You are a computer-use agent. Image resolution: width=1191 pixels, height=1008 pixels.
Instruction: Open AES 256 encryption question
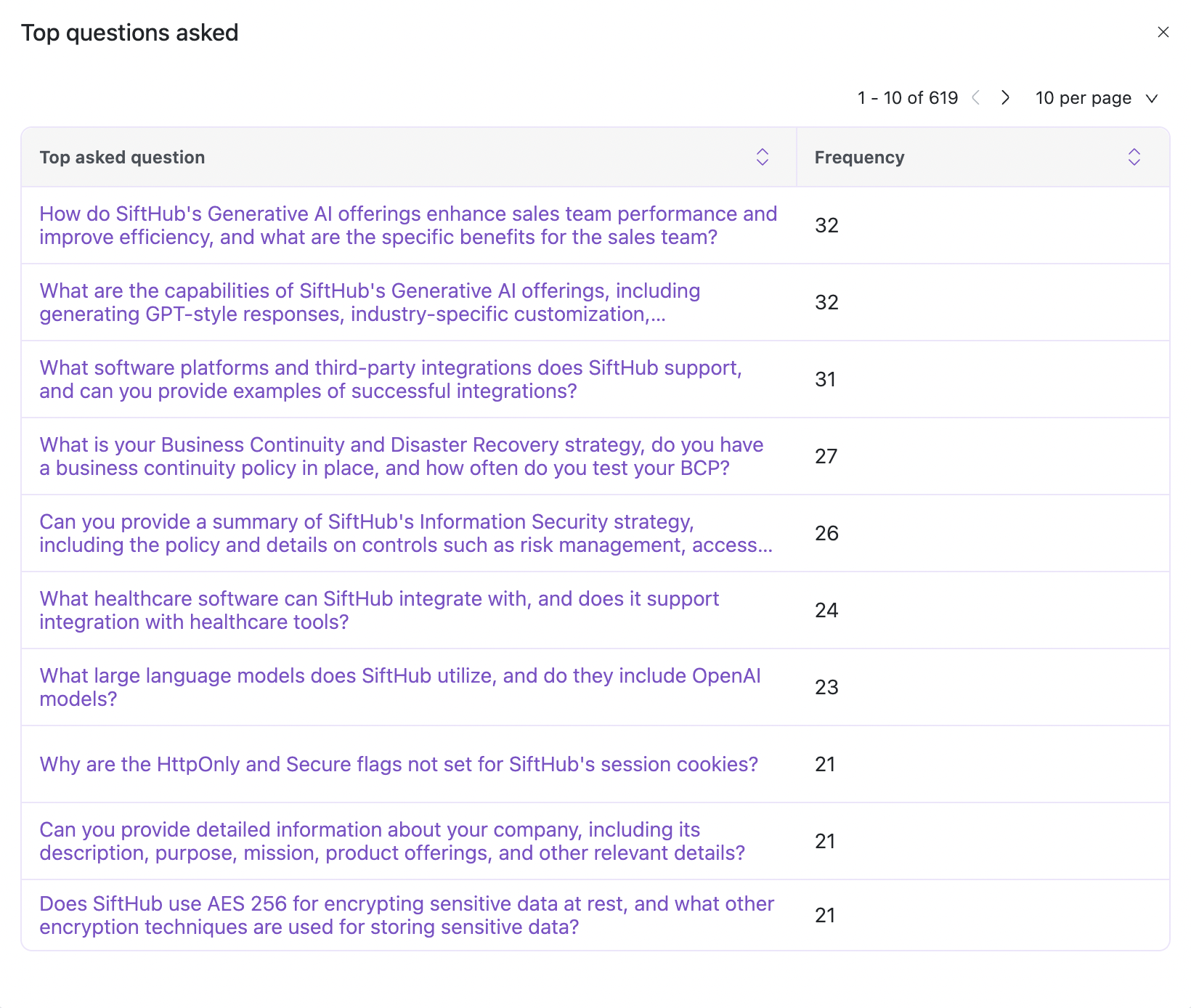pos(406,915)
